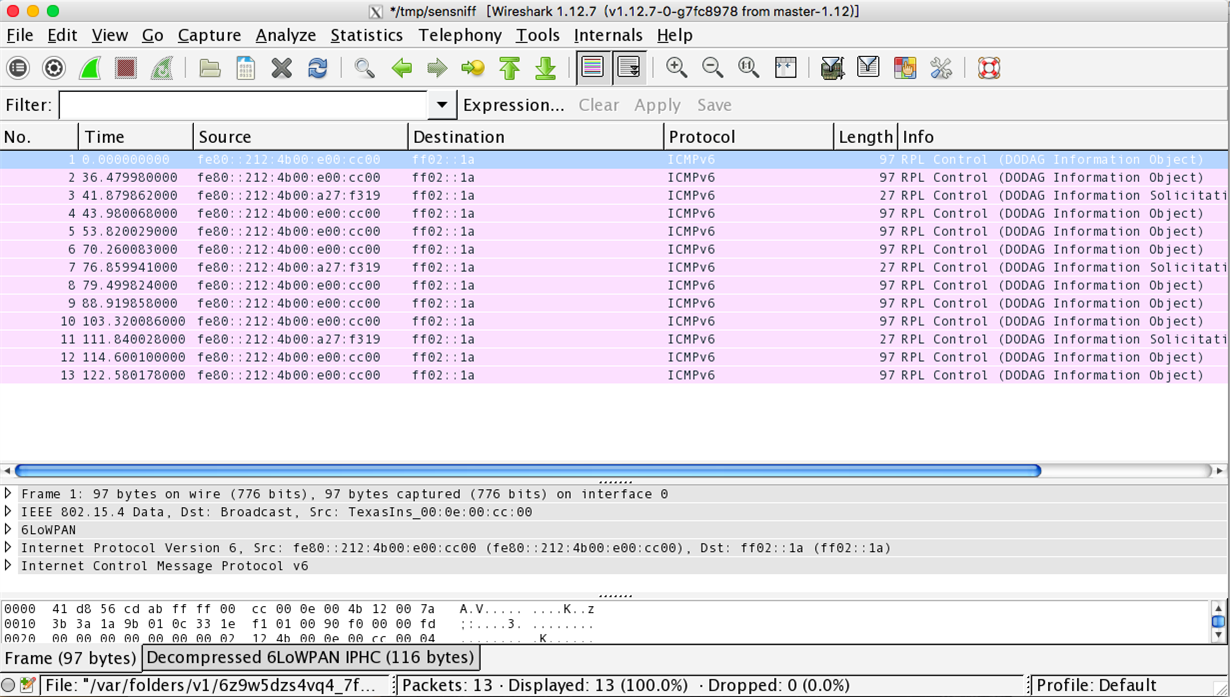
Task: Open the capture interfaces list
Action: tap(18, 68)
